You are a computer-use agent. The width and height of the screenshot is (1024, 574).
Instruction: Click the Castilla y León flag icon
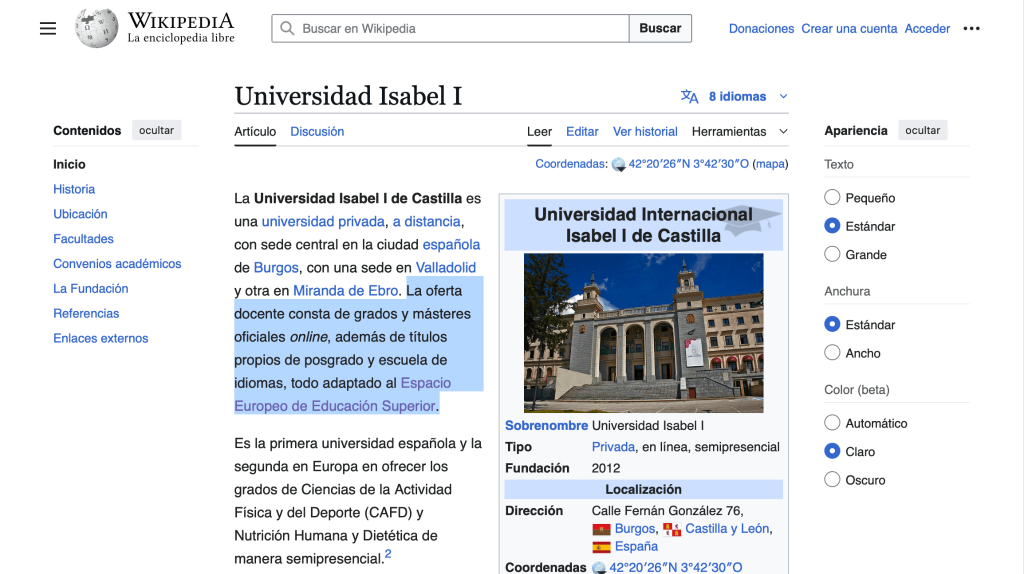671,529
